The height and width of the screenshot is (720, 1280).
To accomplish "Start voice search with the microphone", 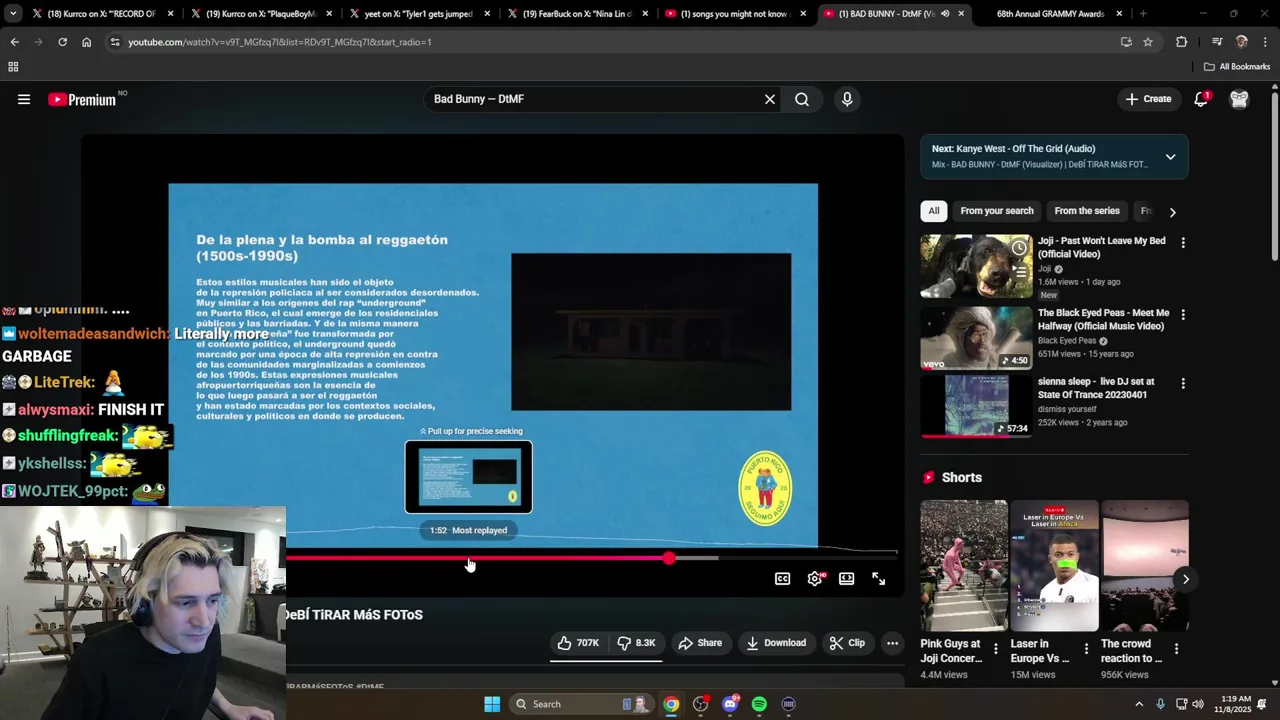I will (x=847, y=99).
